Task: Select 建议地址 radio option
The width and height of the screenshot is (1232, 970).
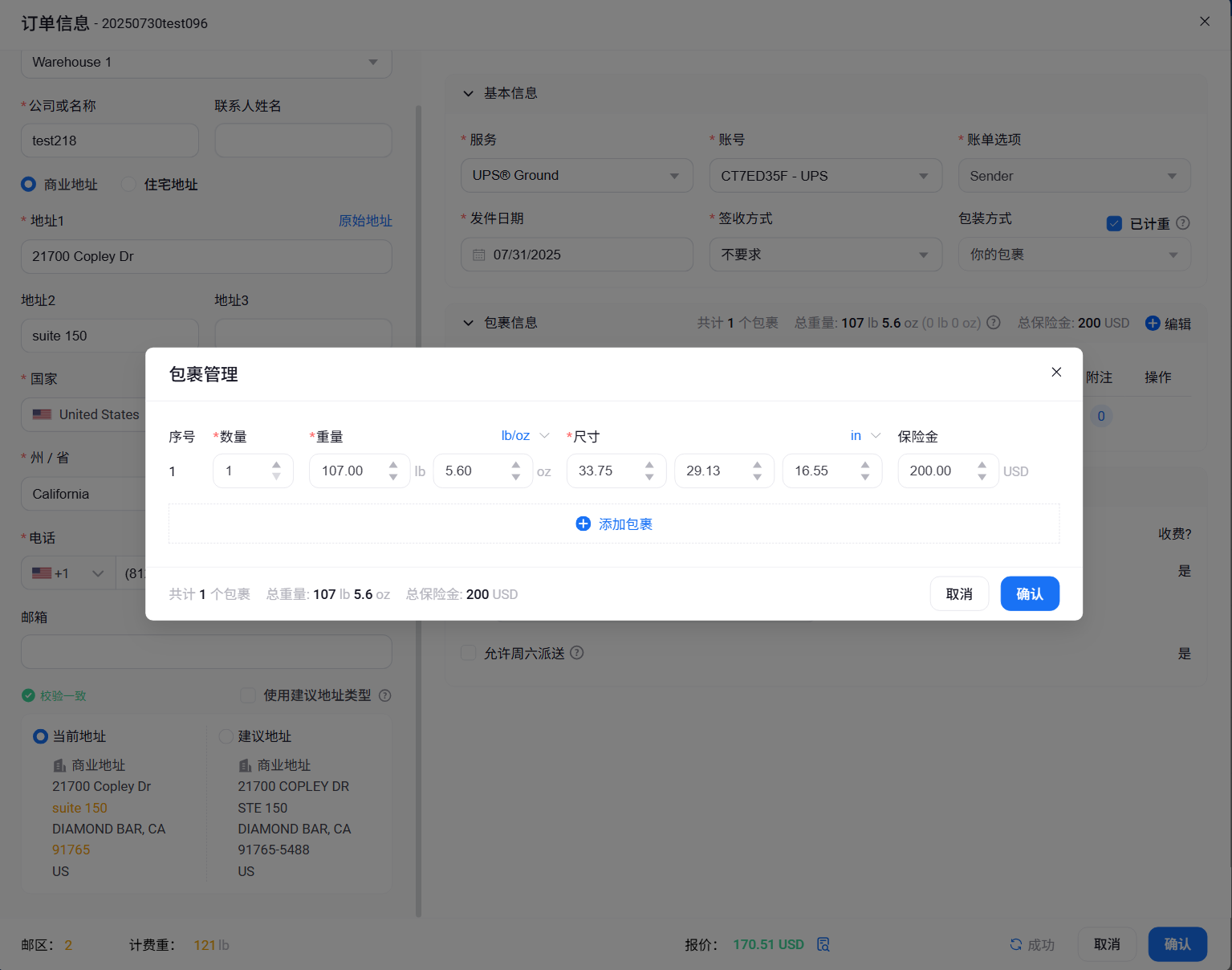Action: [x=226, y=736]
